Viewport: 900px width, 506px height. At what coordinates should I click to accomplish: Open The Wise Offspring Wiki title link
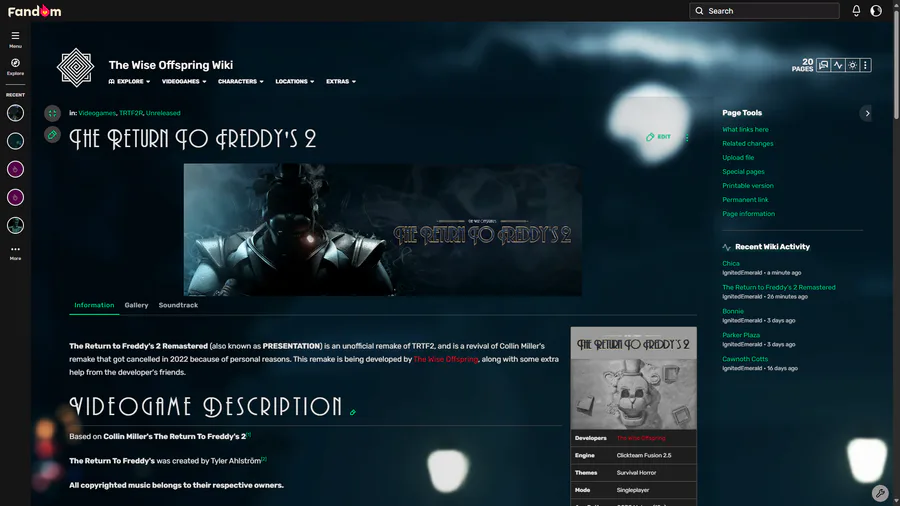(170, 65)
